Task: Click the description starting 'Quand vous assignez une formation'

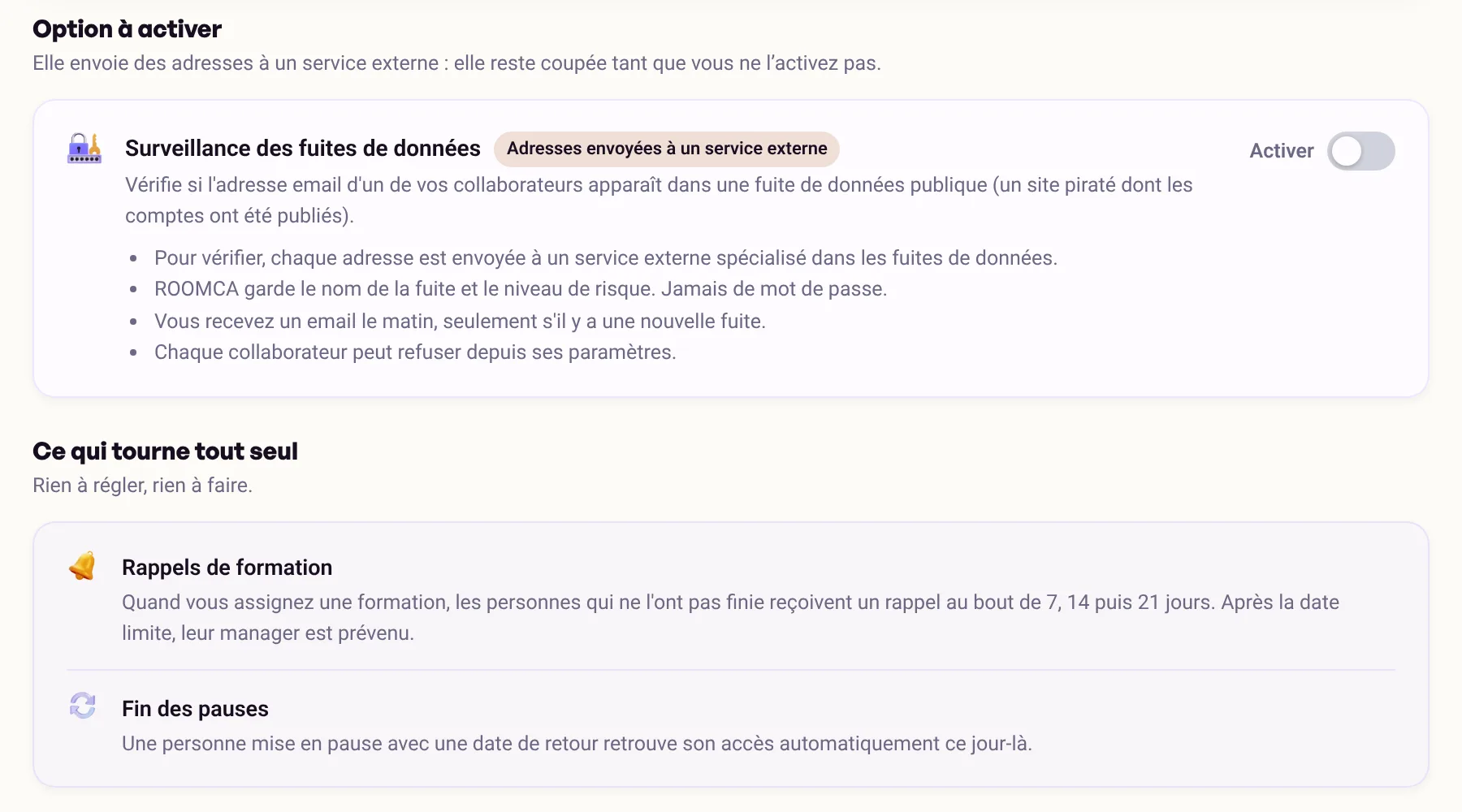Action: pos(730,618)
